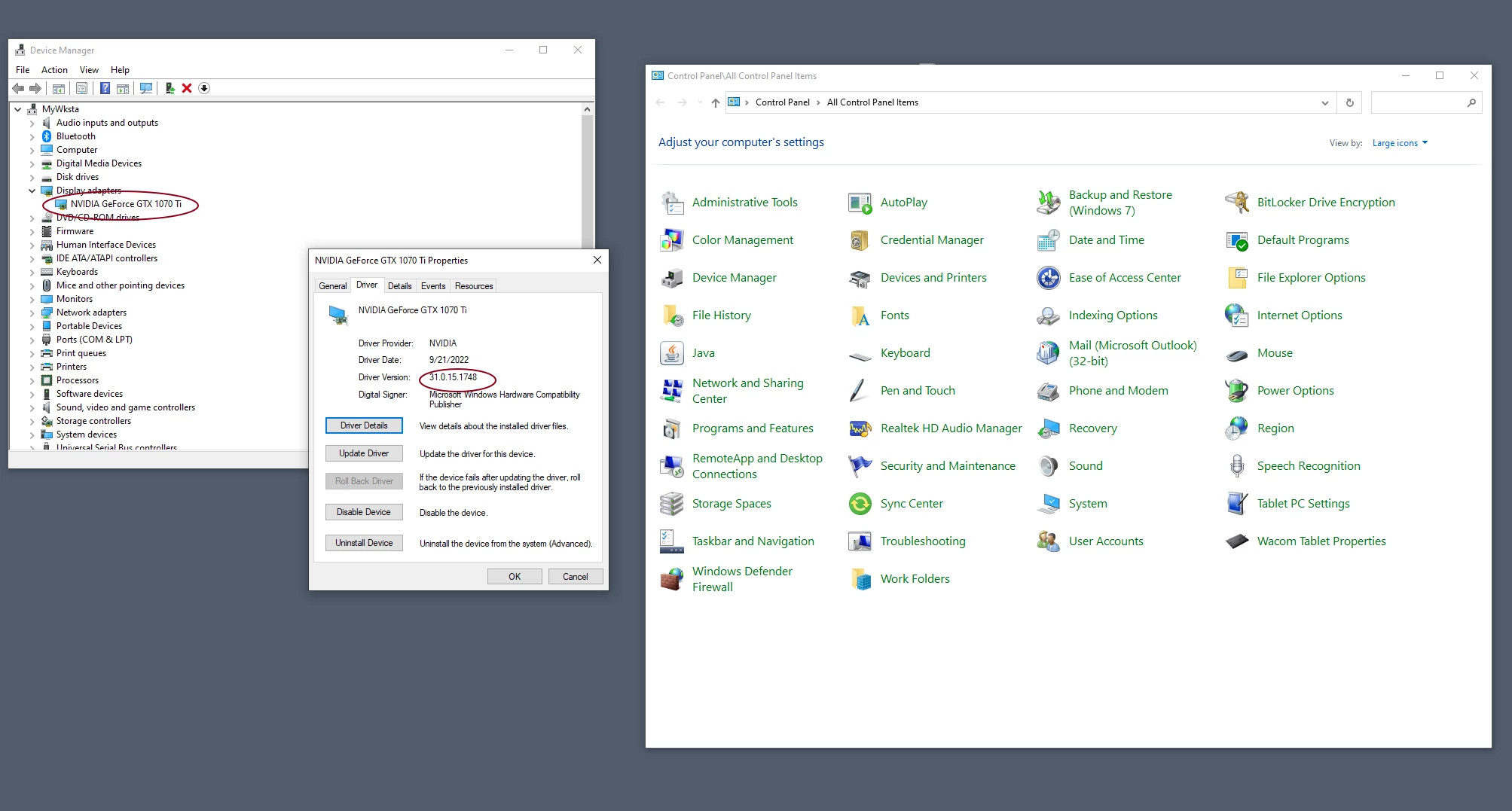Click Show/Hide Console Tree toolbar icon
The height and width of the screenshot is (811, 1512).
tap(59, 88)
